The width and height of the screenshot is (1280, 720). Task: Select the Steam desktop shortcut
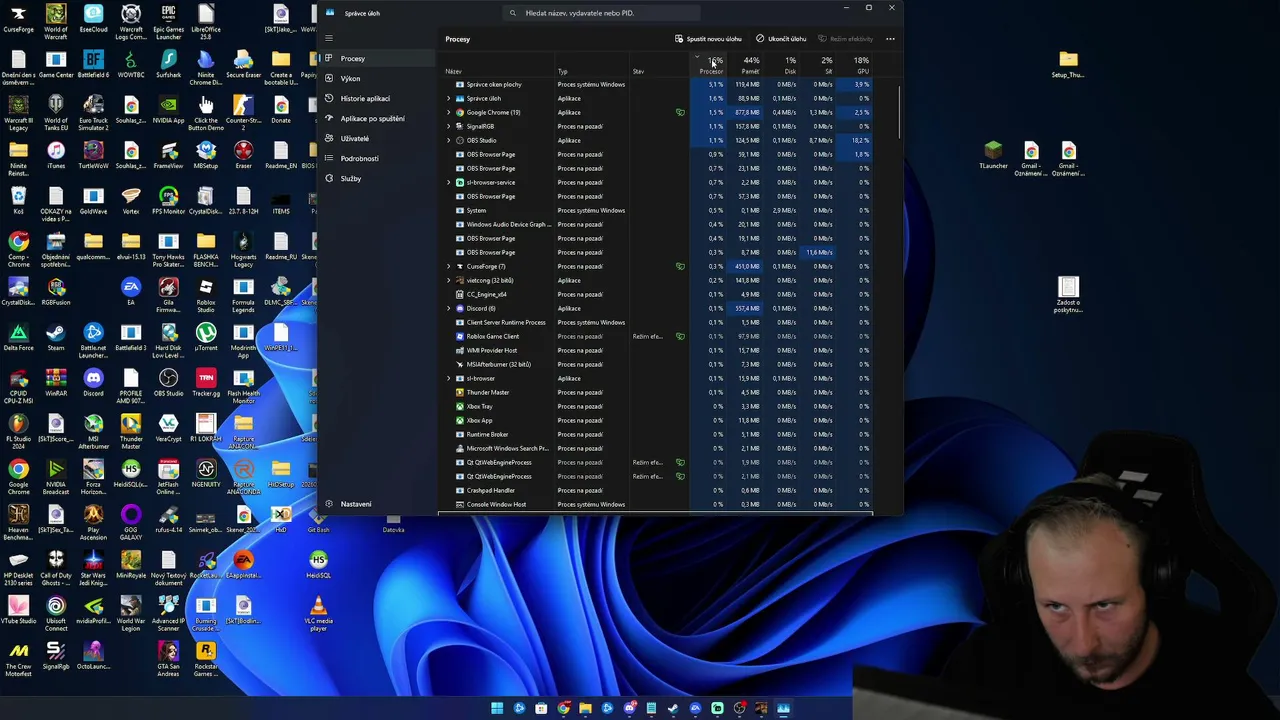coord(56,337)
